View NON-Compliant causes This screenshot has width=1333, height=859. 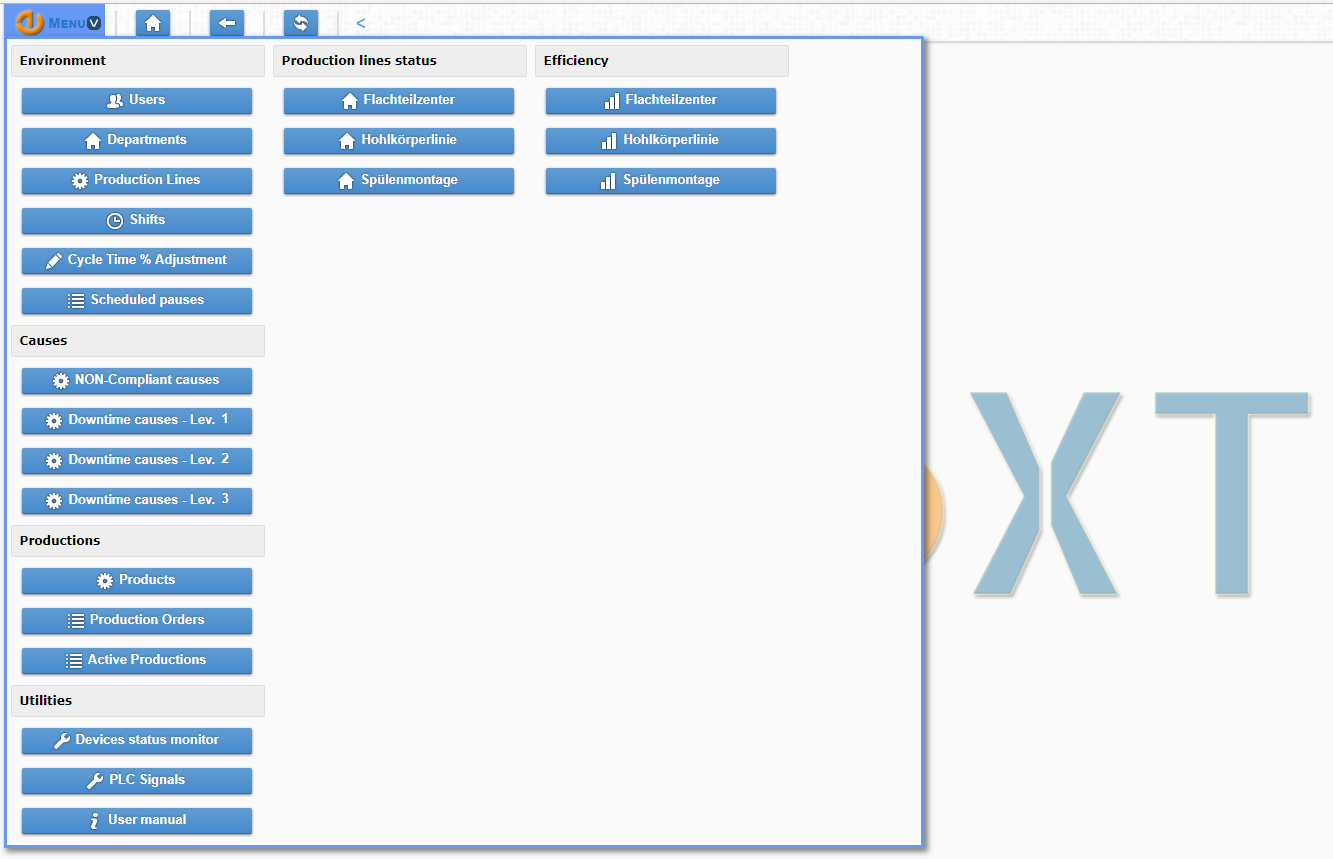(136, 380)
